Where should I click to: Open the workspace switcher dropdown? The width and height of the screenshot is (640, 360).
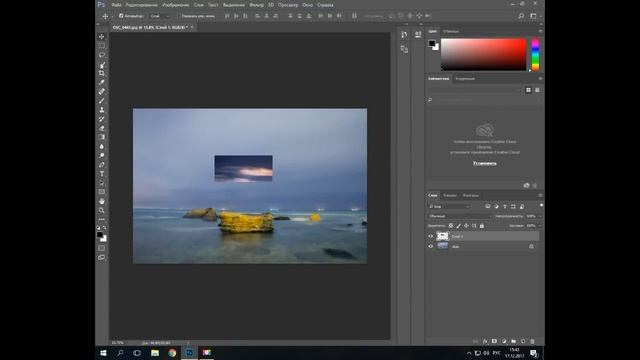[534, 16]
